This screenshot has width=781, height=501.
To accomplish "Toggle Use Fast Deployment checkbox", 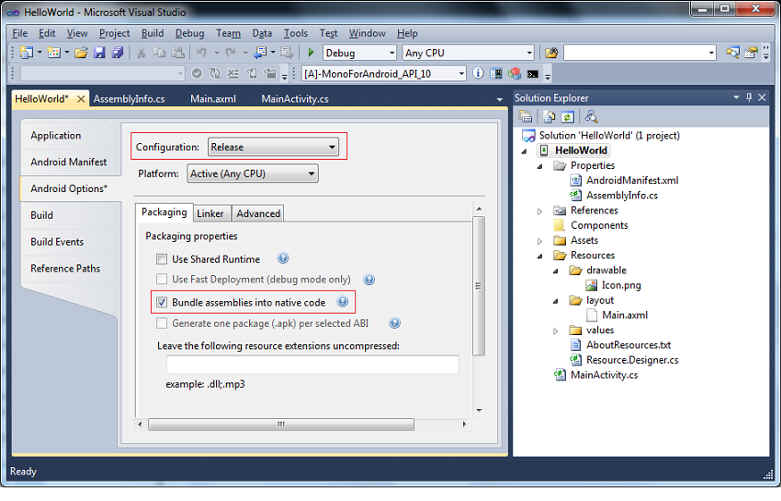I will coord(161,279).
